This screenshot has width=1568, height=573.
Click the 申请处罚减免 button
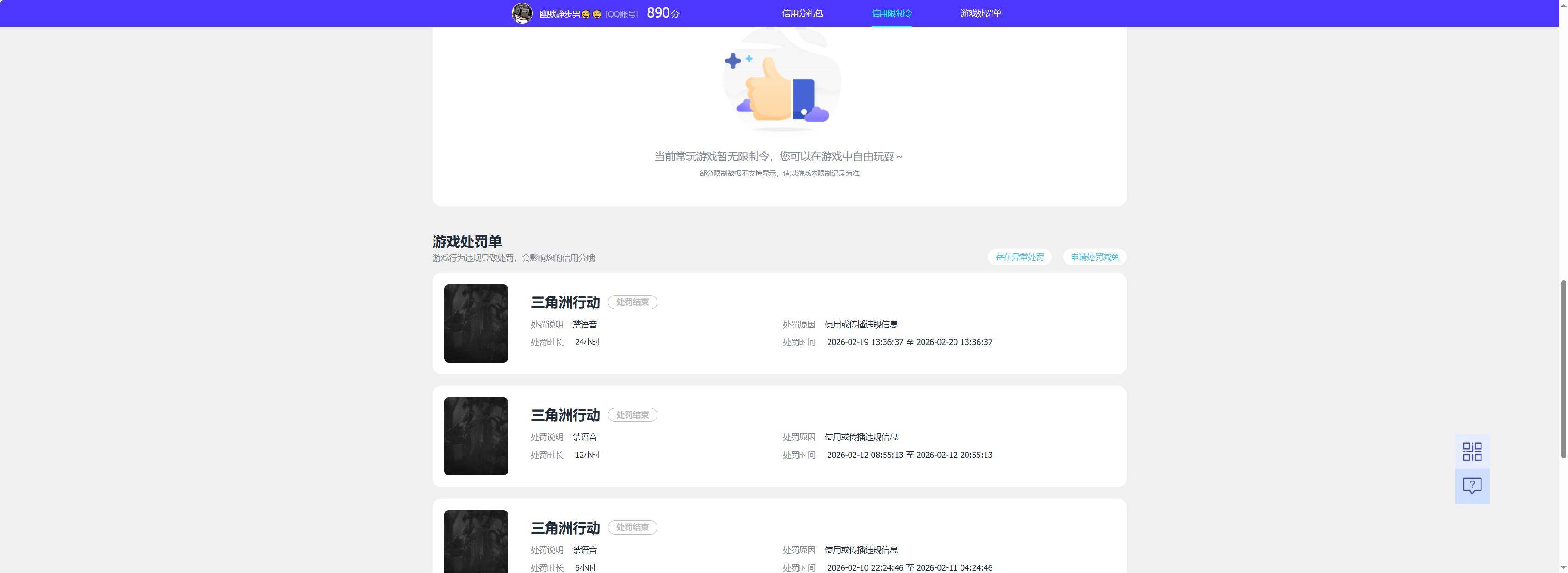[x=1094, y=257]
